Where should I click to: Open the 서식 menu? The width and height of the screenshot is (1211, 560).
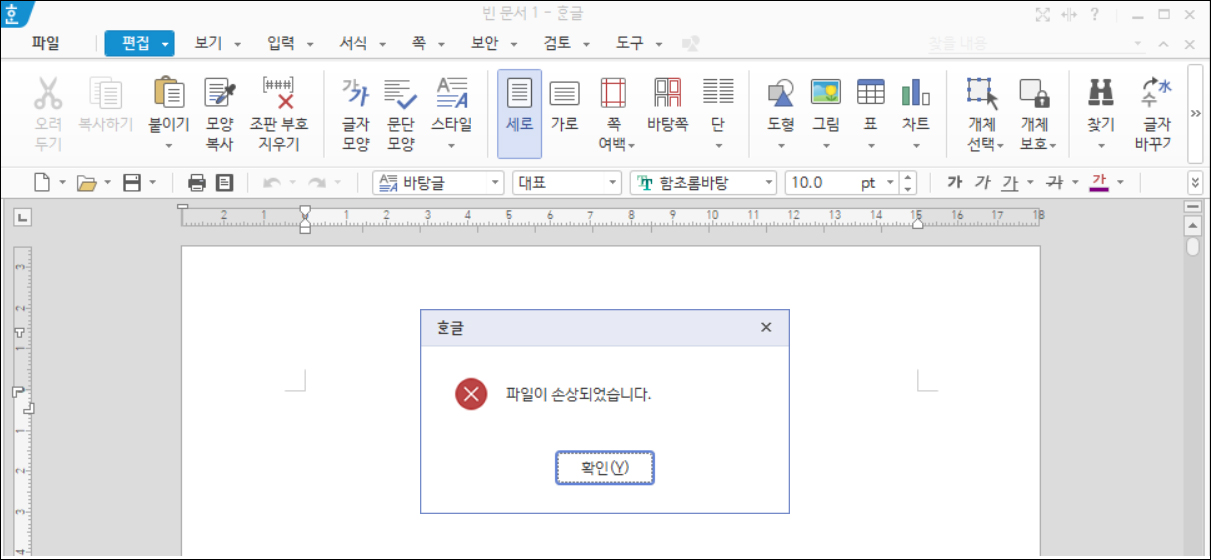pos(353,43)
